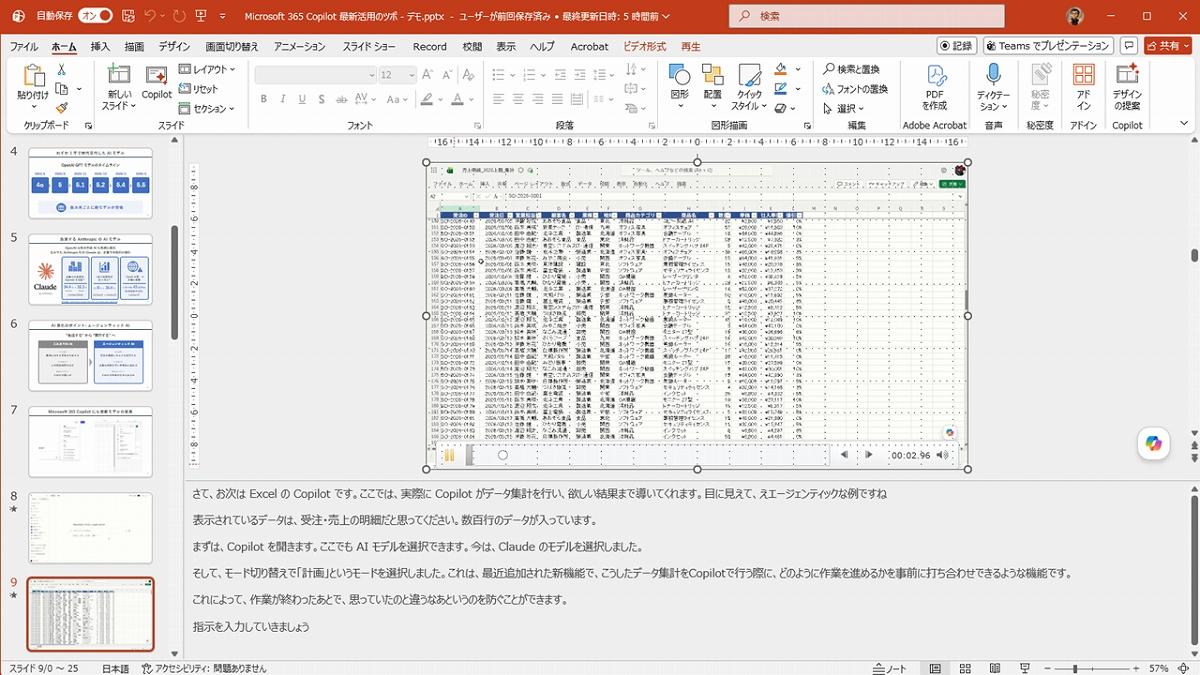
Task: Click the リセット button
Action: [x=198, y=89]
